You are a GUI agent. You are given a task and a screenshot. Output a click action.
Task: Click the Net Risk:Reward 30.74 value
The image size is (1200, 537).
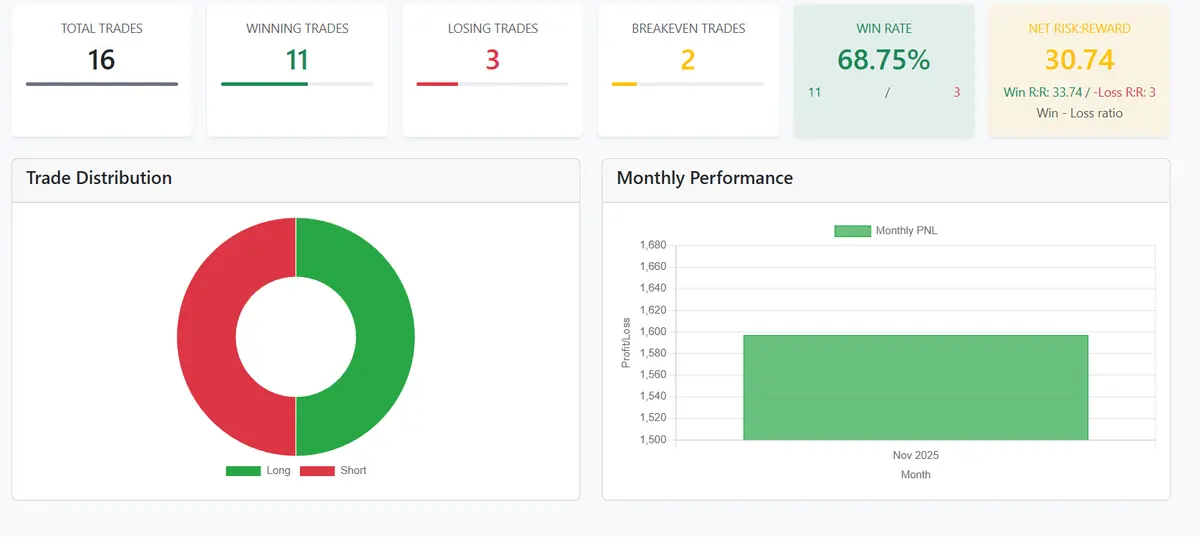(1080, 60)
